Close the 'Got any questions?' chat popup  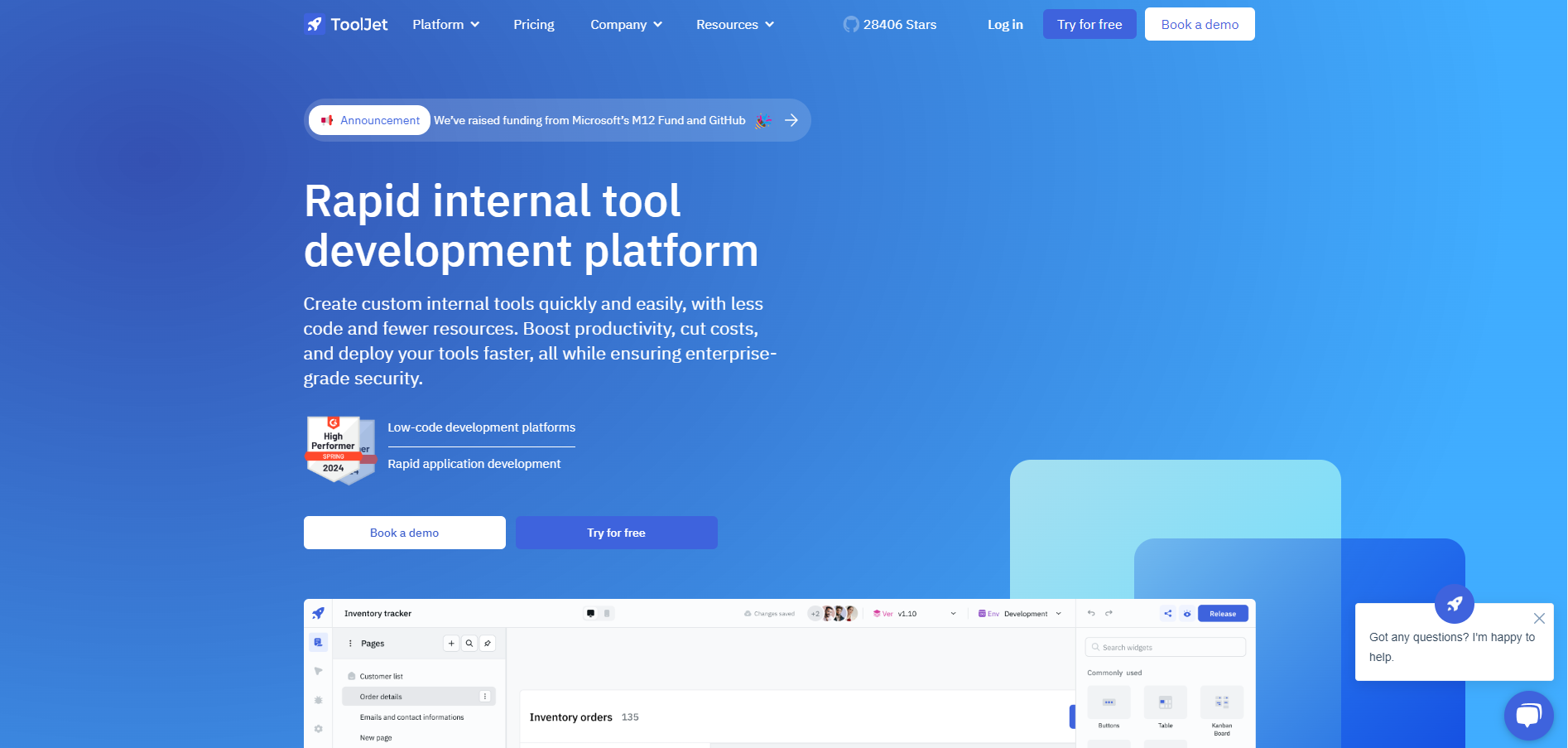coord(1539,618)
